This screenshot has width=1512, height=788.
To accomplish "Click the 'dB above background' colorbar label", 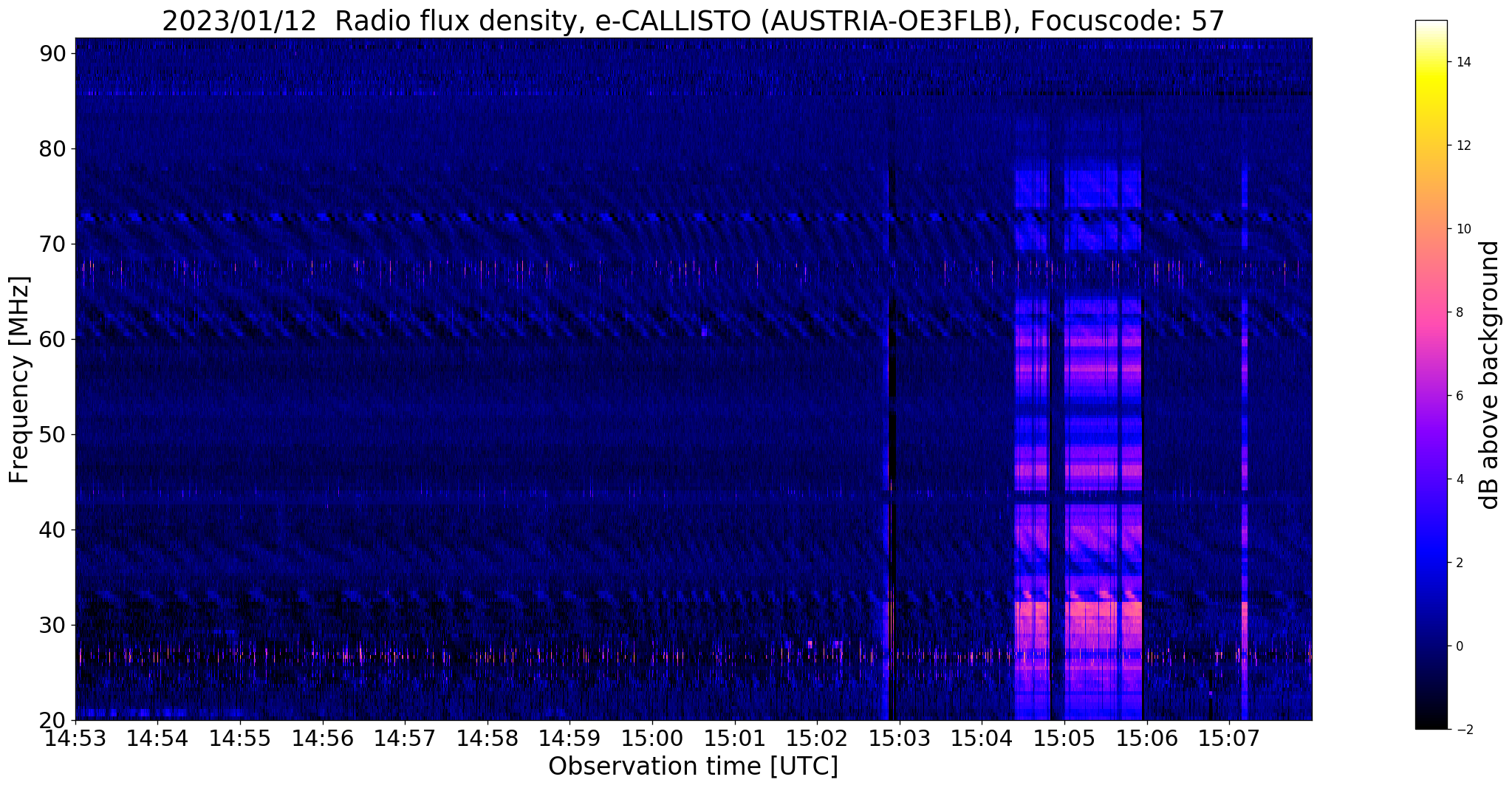I will pos(1489,375).
